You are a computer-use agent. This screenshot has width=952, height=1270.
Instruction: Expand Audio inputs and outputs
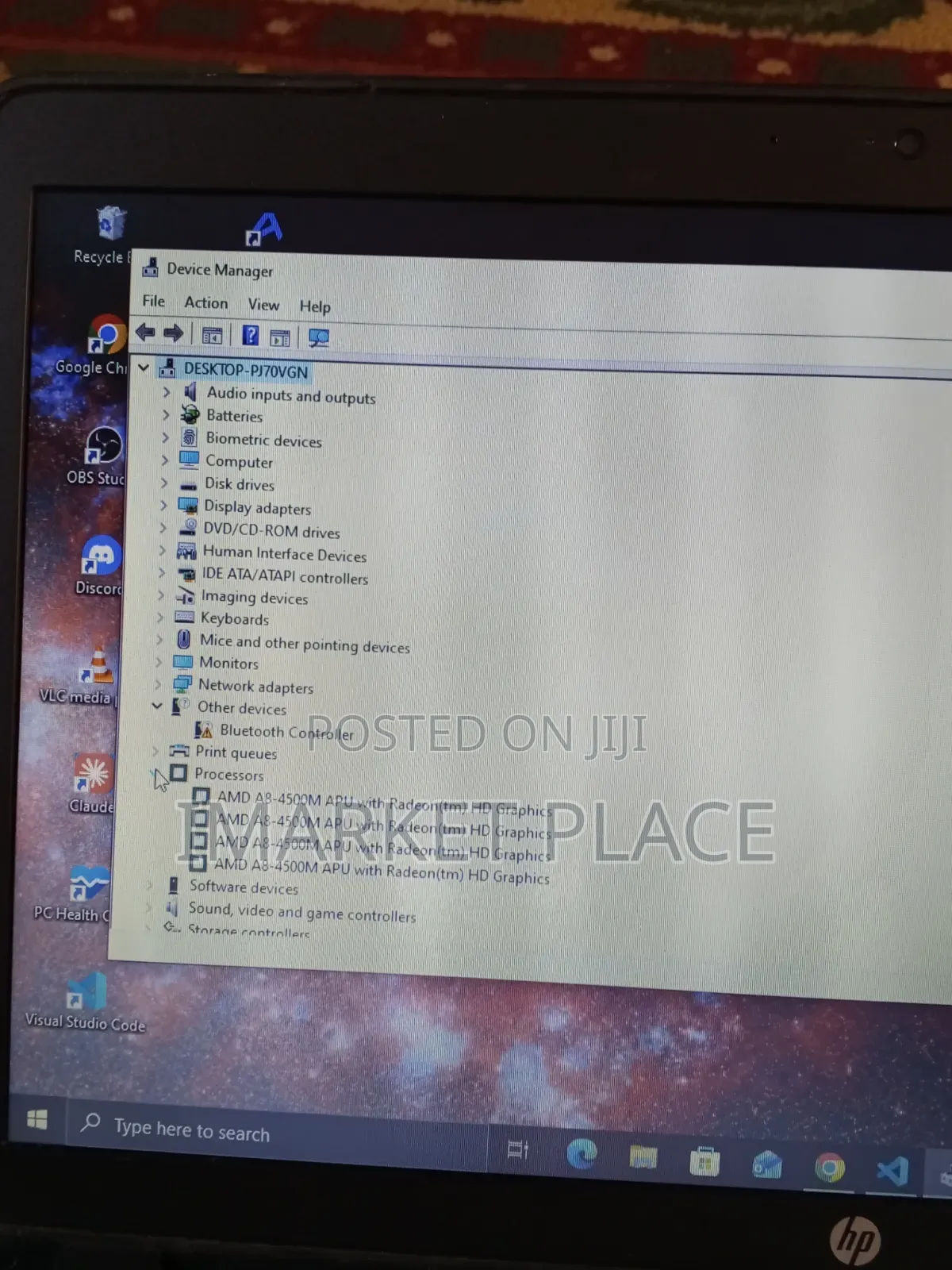tap(166, 392)
